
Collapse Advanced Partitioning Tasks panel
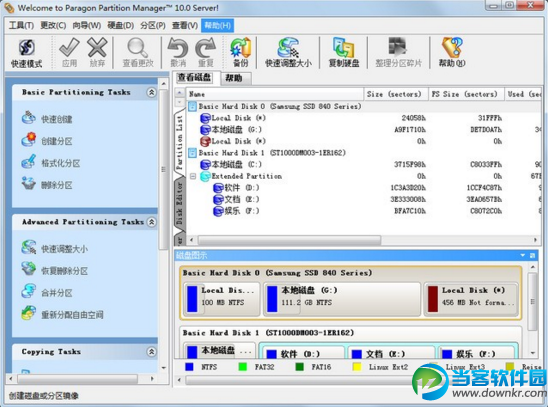coord(151,222)
